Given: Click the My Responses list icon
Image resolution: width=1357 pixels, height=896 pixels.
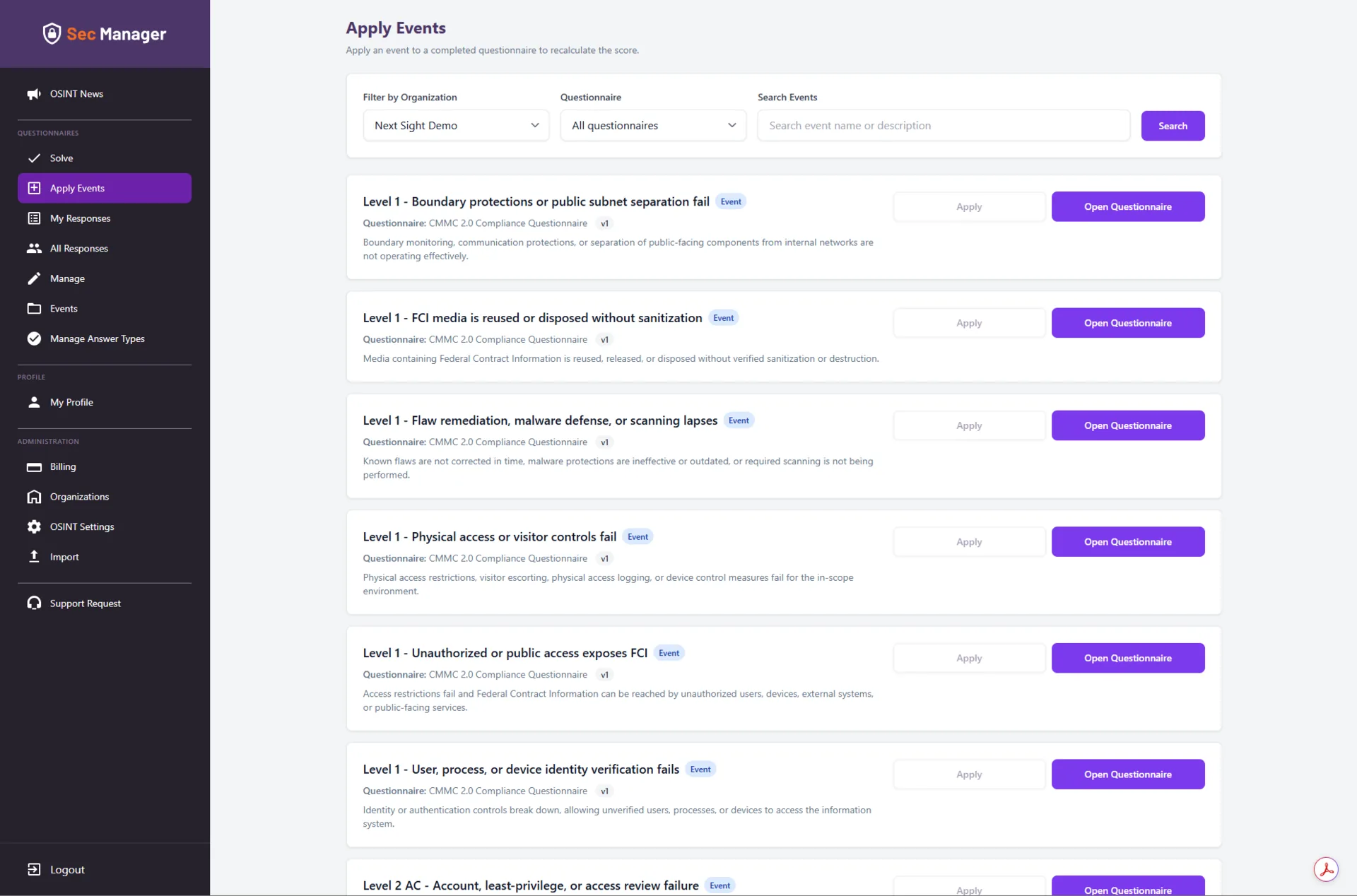Looking at the screenshot, I should pyautogui.click(x=34, y=218).
